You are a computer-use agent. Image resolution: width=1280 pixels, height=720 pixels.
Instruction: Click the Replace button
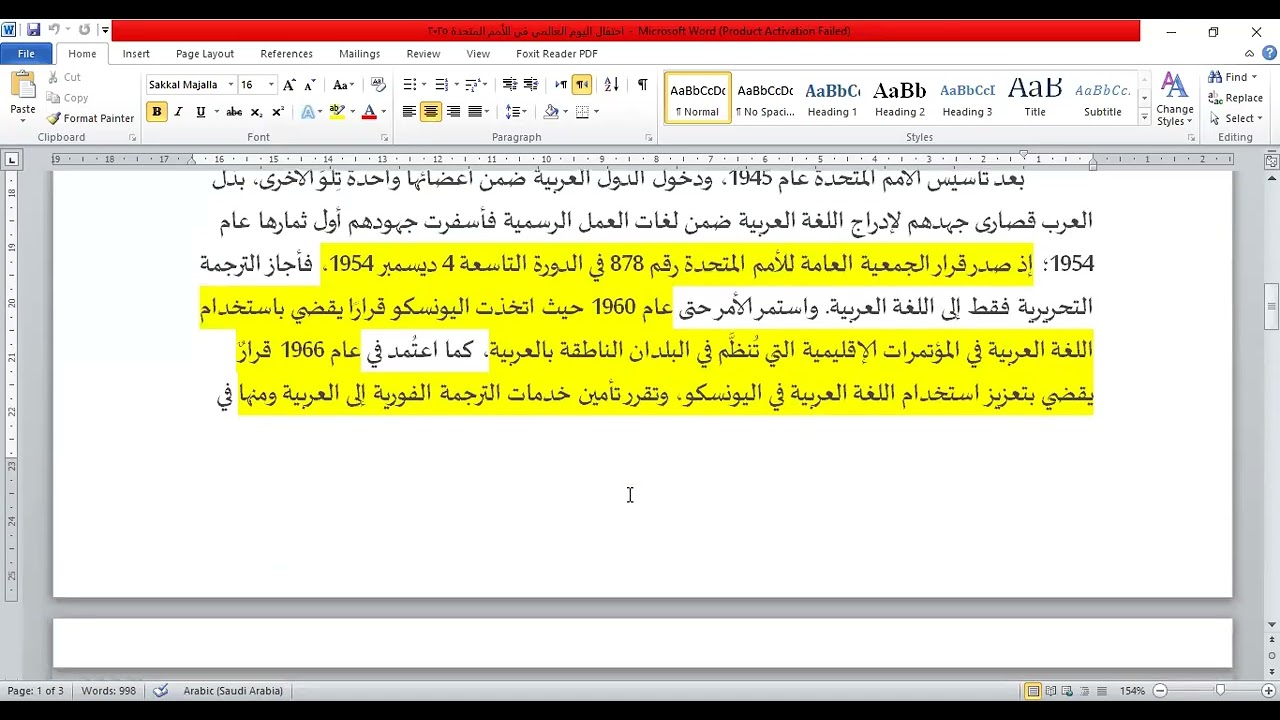click(x=1236, y=98)
